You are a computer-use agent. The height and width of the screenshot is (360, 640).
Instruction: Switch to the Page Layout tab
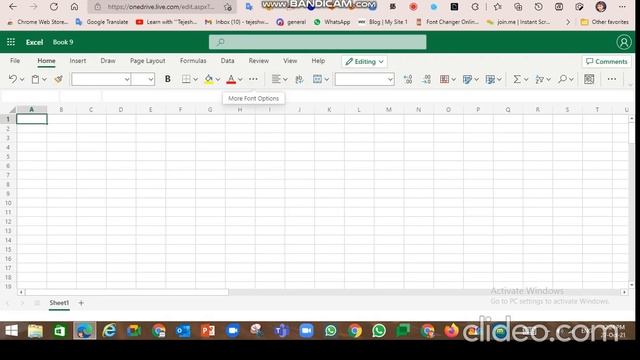(x=147, y=61)
